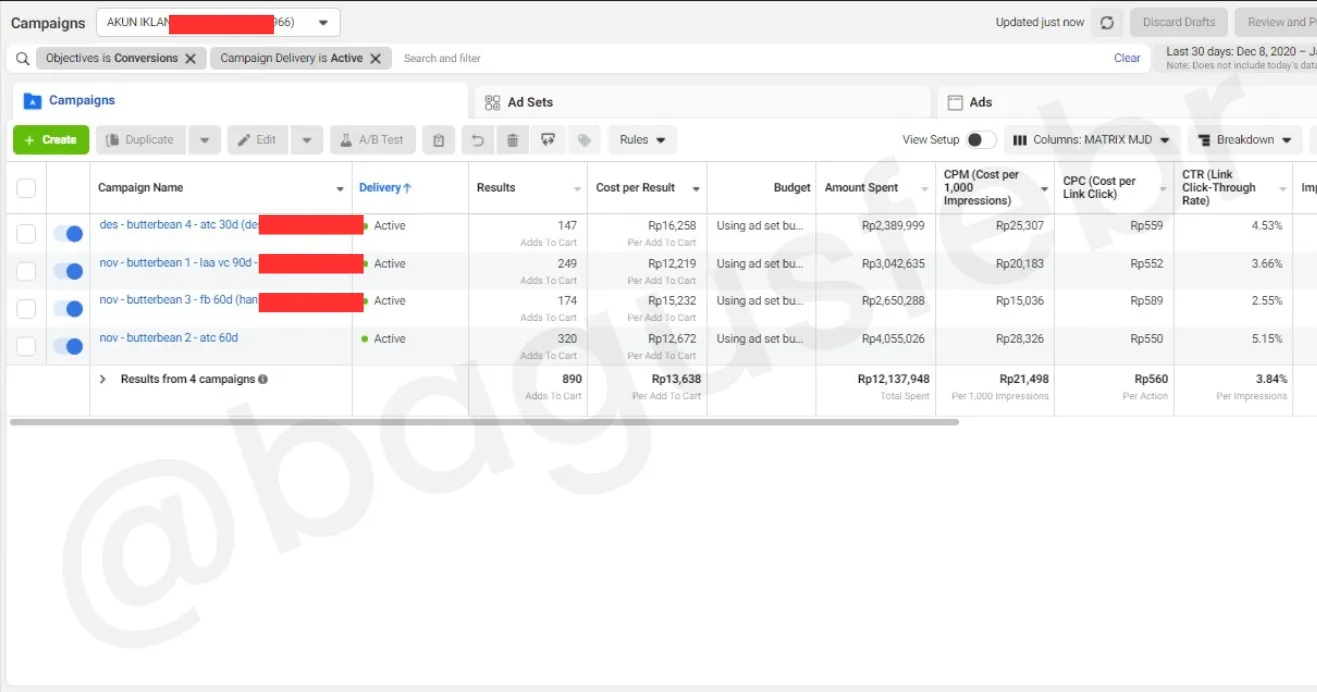Toggle the View Setup switch

click(981, 140)
